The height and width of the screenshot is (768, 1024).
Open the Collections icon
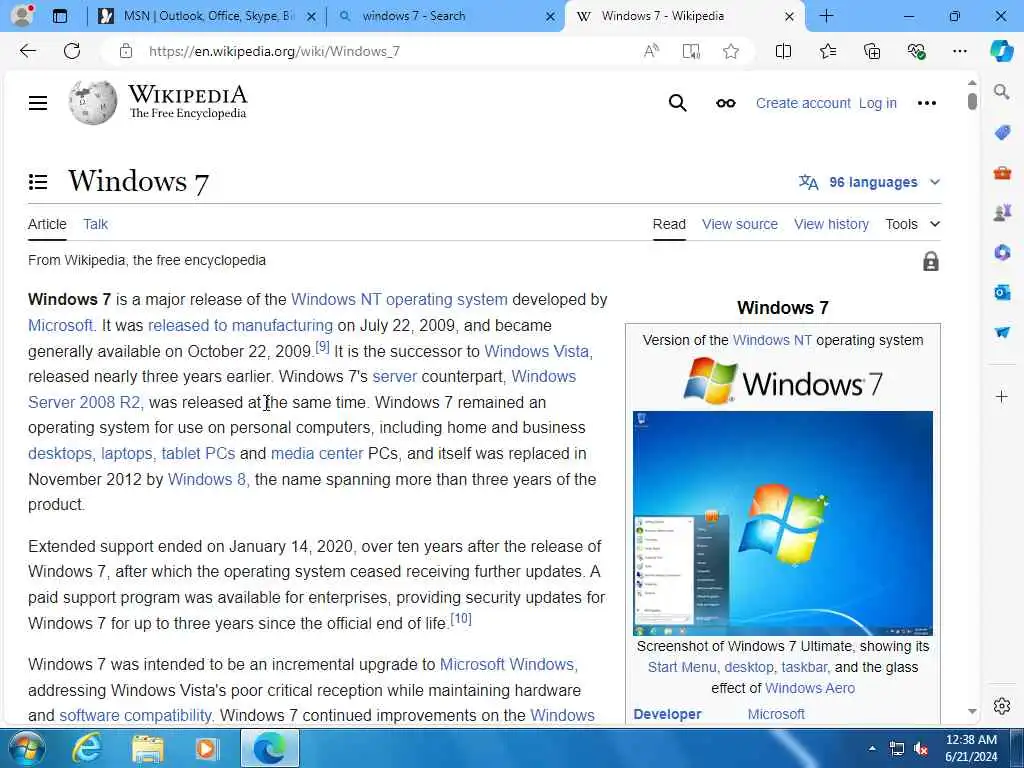pyautogui.click(x=872, y=51)
